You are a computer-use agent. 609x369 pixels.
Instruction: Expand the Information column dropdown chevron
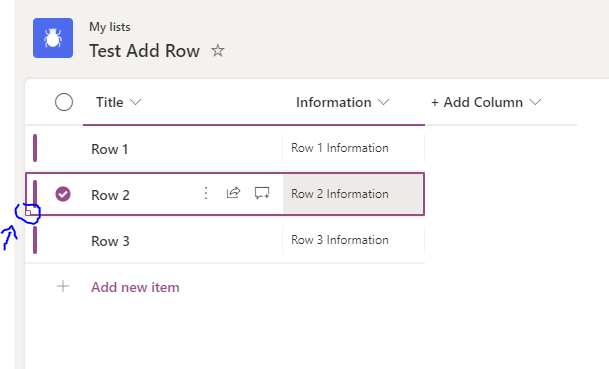tap(383, 102)
